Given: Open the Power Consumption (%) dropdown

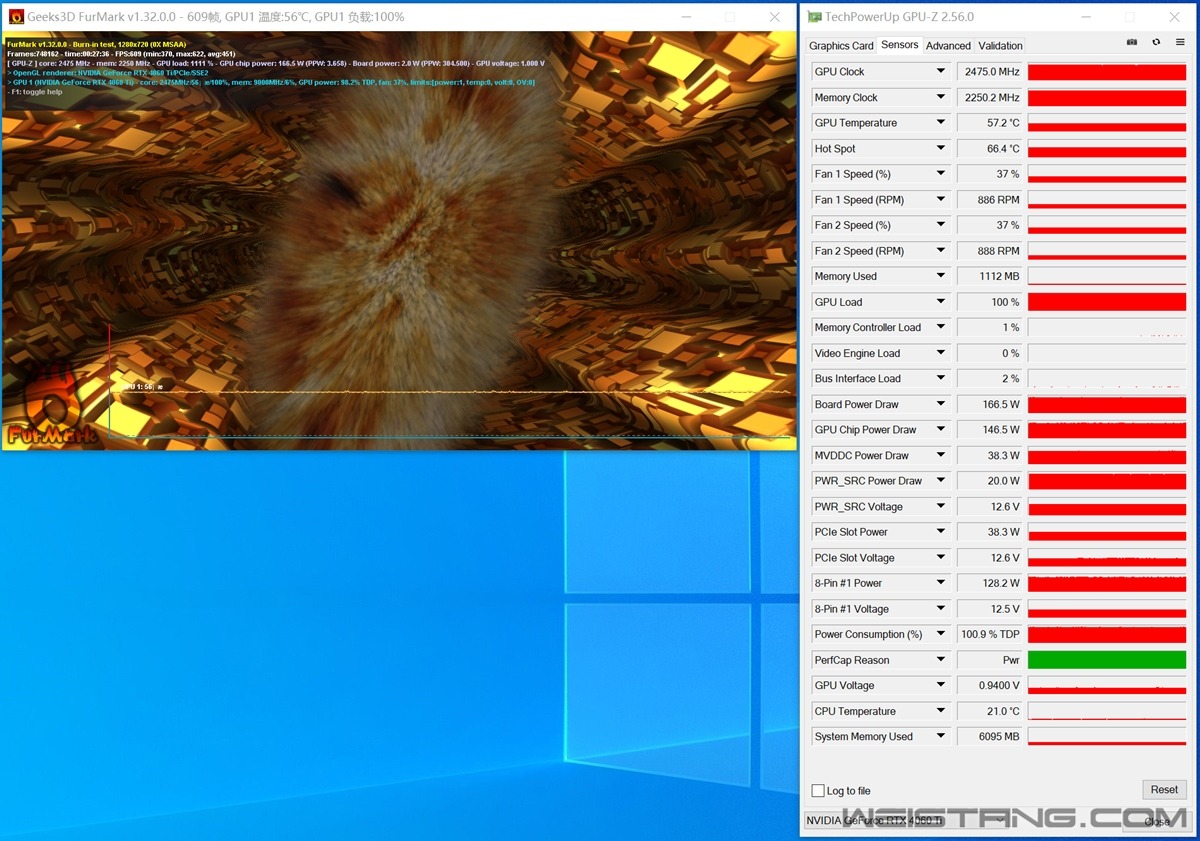Looking at the screenshot, I should 941,634.
